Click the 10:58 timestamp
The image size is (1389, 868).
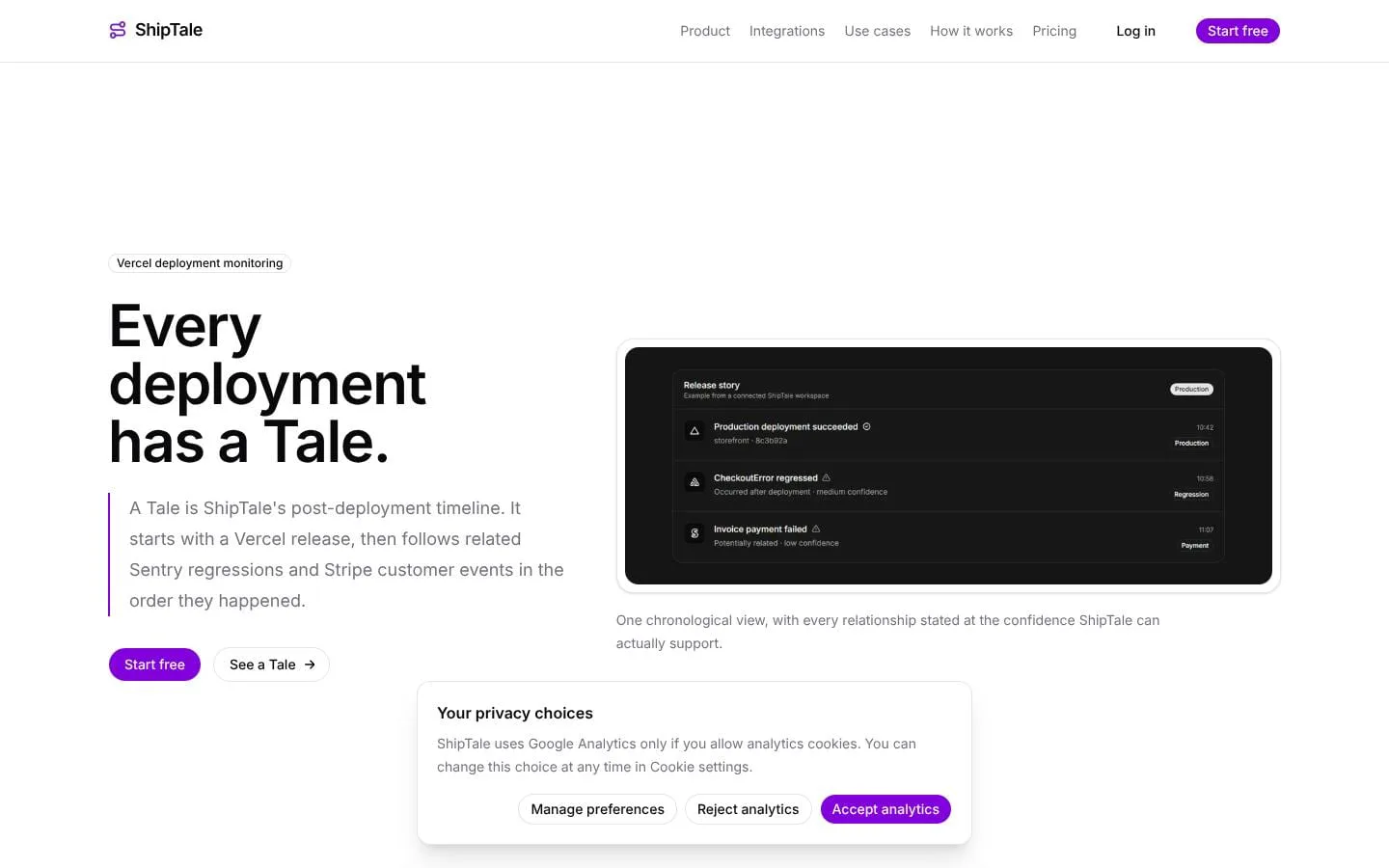tap(1205, 478)
